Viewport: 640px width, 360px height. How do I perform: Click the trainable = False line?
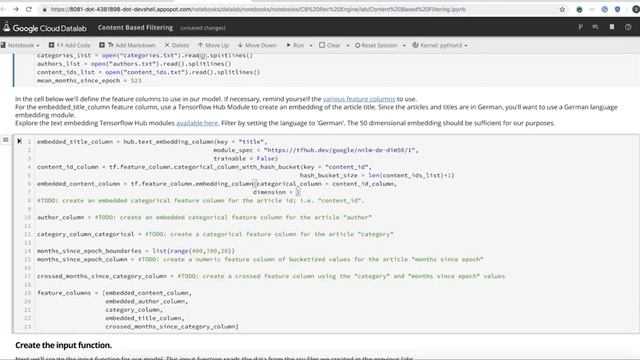tap(245, 158)
